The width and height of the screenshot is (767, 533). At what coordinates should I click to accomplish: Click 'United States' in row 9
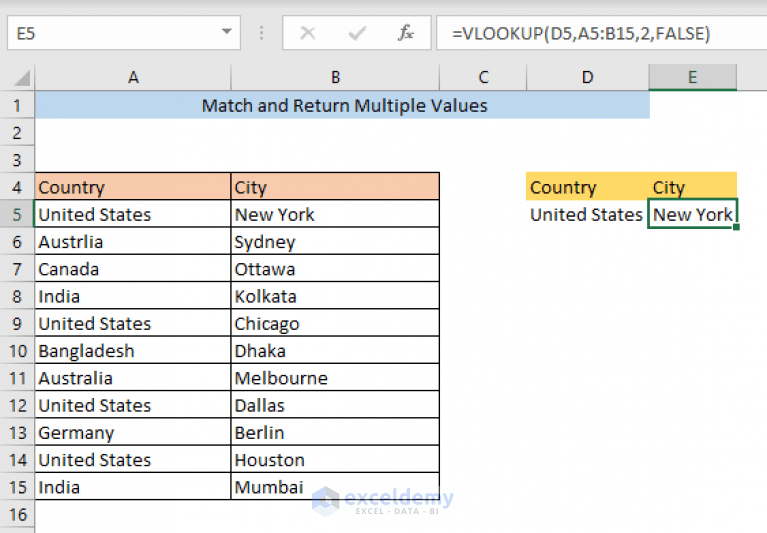(x=133, y=323)
